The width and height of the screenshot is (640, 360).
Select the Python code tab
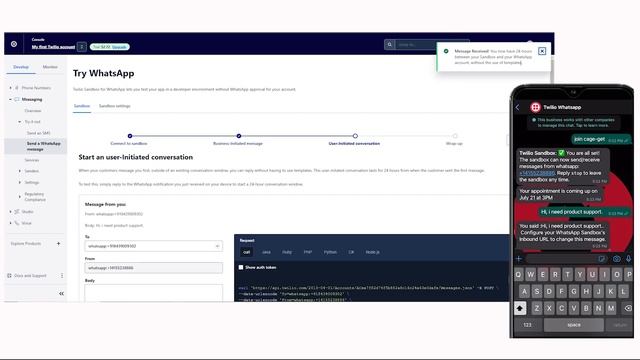click(330, 252)
